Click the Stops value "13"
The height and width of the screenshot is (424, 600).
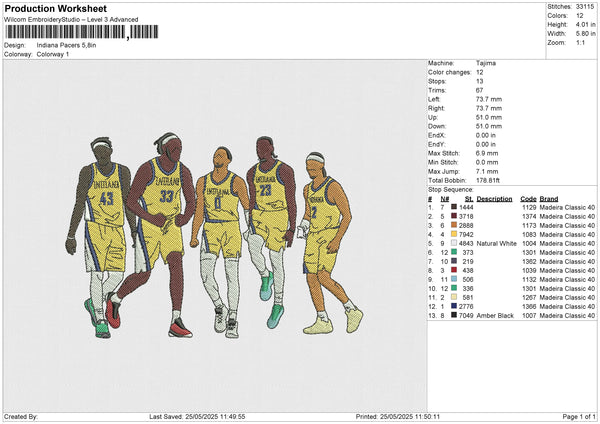(x=480, y=81)
